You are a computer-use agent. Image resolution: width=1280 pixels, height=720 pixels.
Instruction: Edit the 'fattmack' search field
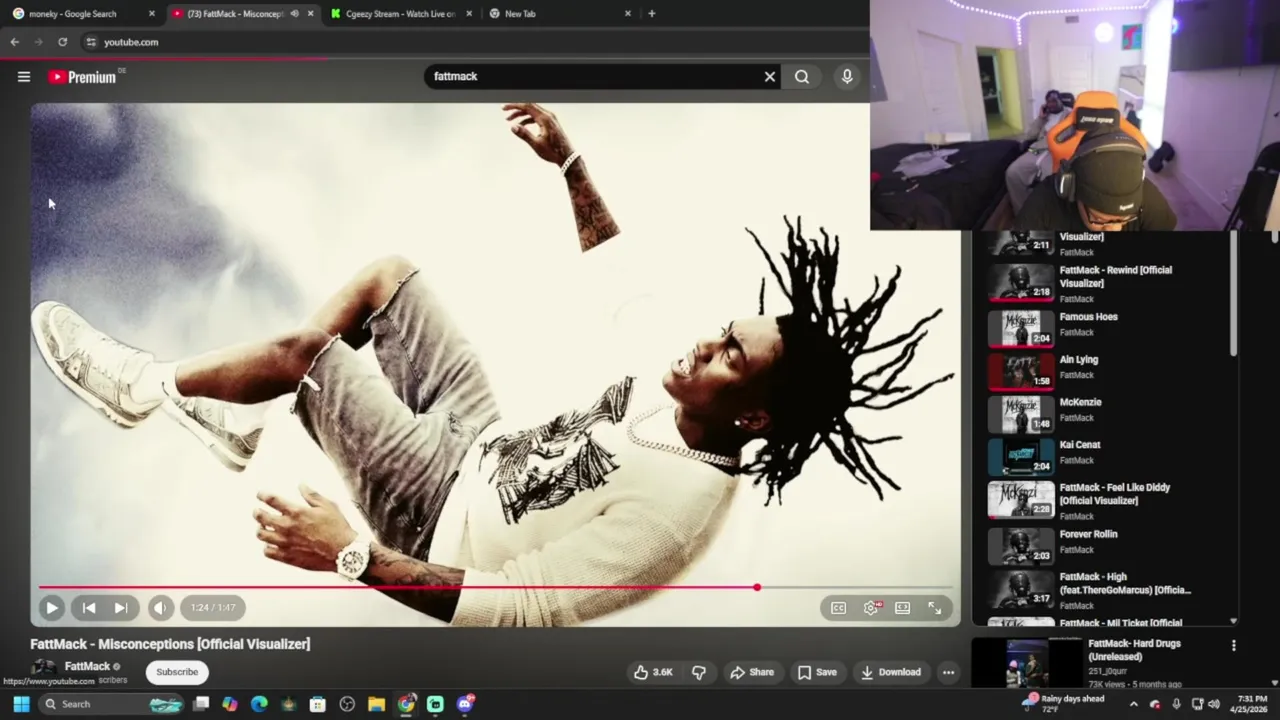point(594,76)
